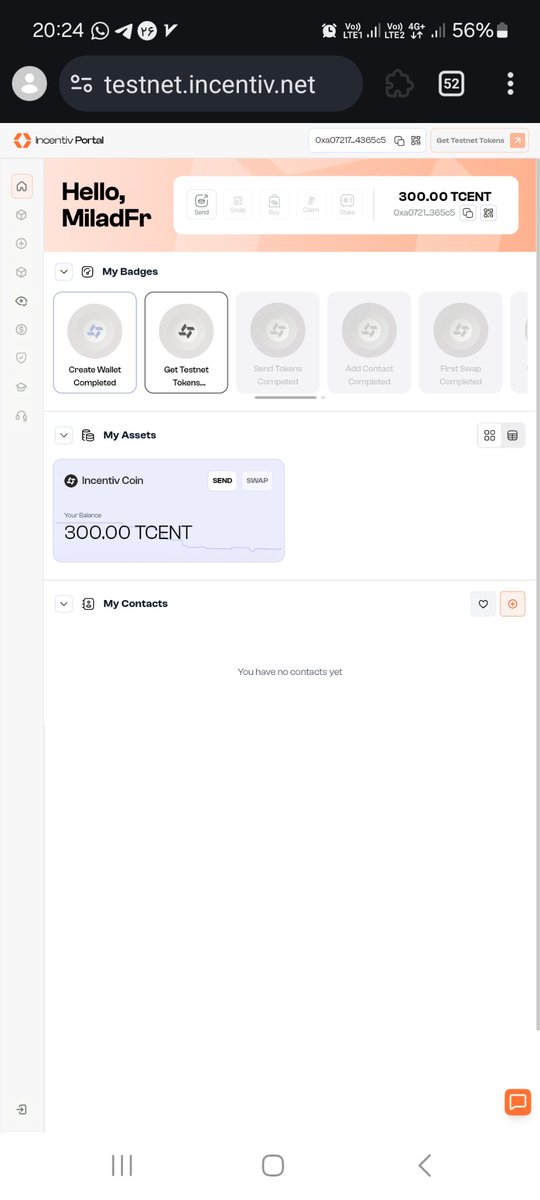
Task: Show the QR code in top header bar
Action: [415, 141]
